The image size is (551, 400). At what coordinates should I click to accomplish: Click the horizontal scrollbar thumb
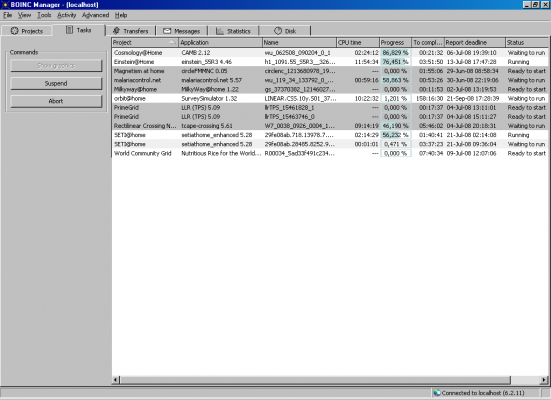coord(315,380)
